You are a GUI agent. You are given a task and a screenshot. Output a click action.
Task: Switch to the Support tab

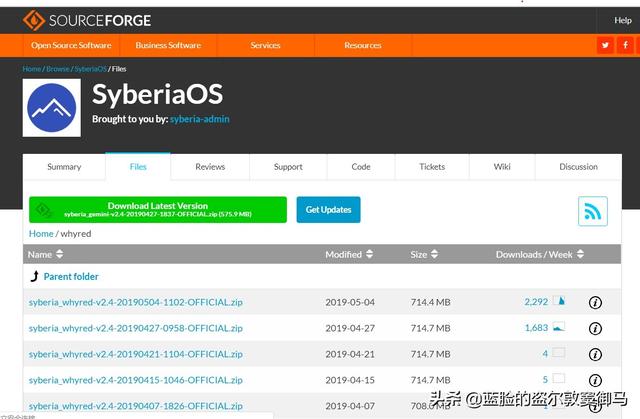click(288, 166)
